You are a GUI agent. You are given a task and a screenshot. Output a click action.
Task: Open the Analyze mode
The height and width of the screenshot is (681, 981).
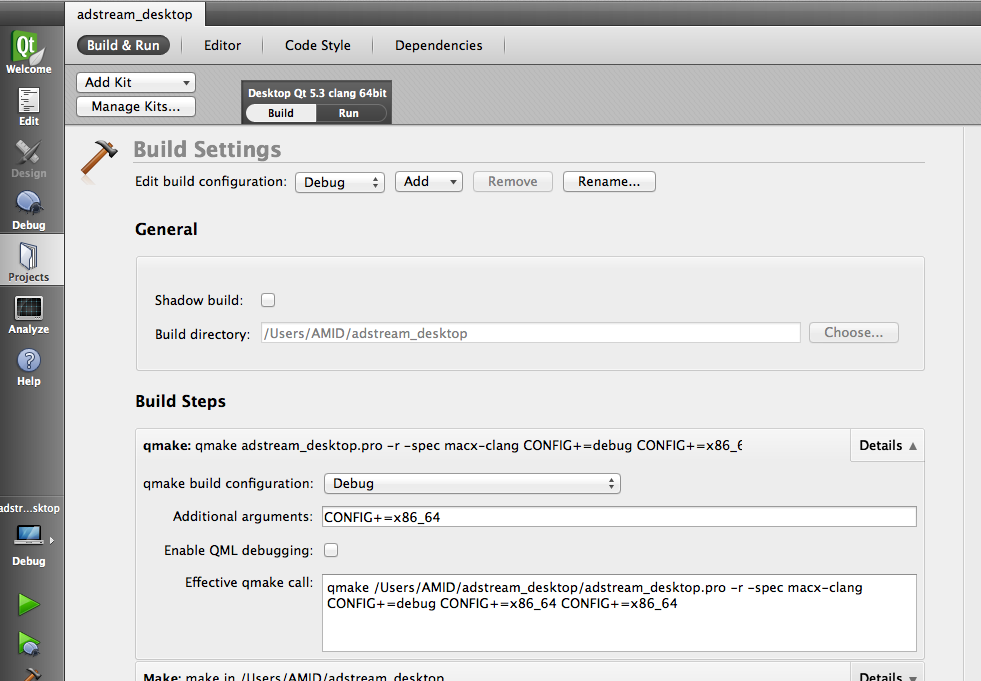29,314
